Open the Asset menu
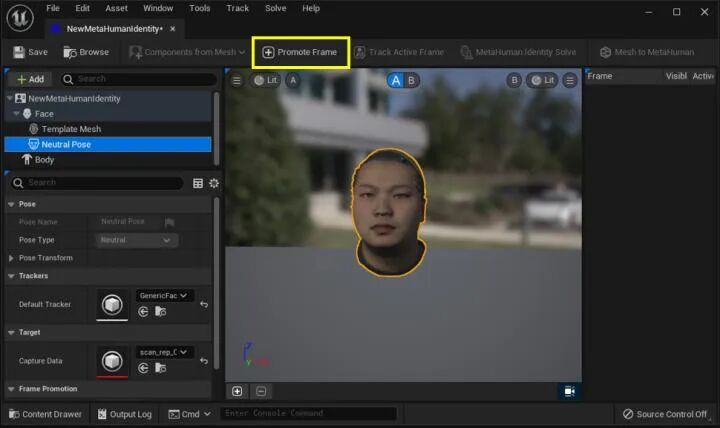This screenshot has width=720, height=428. (x=116, y=8)
